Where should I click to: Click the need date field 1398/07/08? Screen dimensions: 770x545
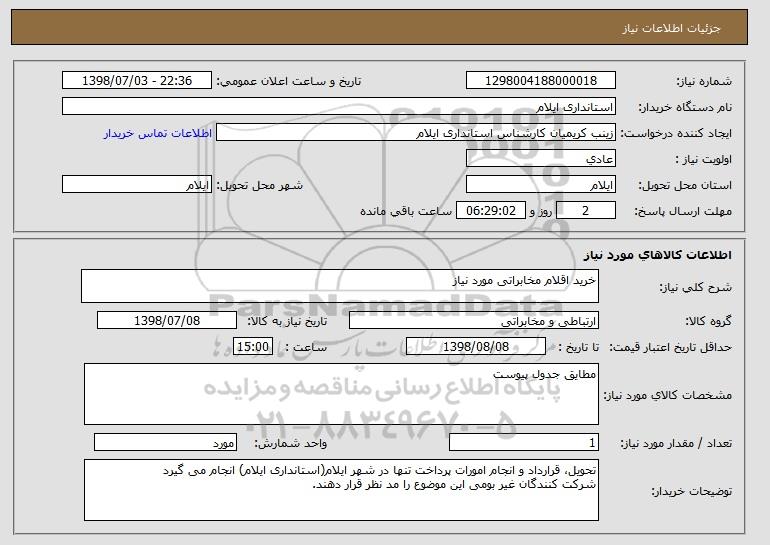[x=167, y=321]
